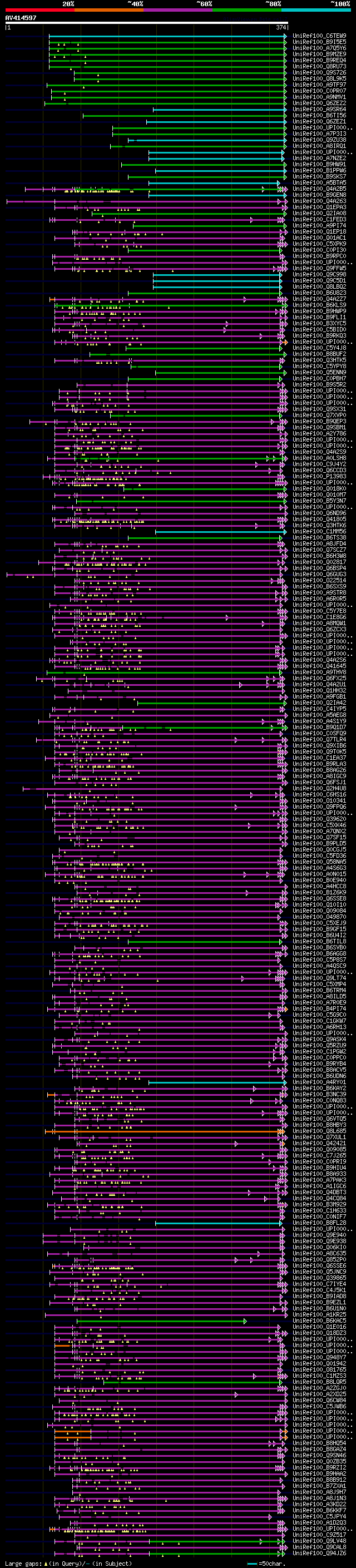This screenshot has height=1568, width=356.
Task: Select hit UniRef100_B3XYC5
Action: pos(319,323)
